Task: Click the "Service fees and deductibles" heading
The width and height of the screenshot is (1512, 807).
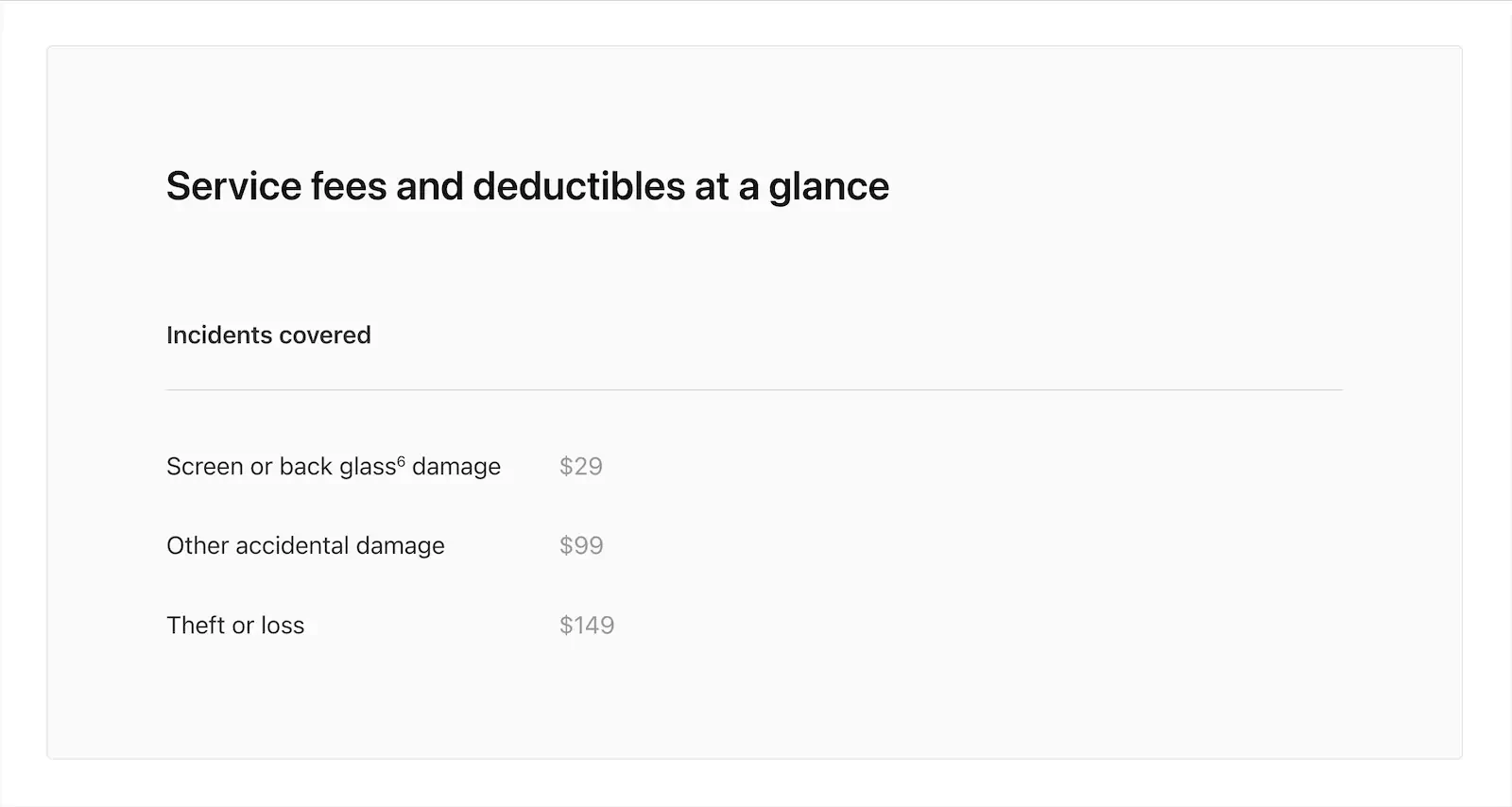Action: tap(527, 186)
